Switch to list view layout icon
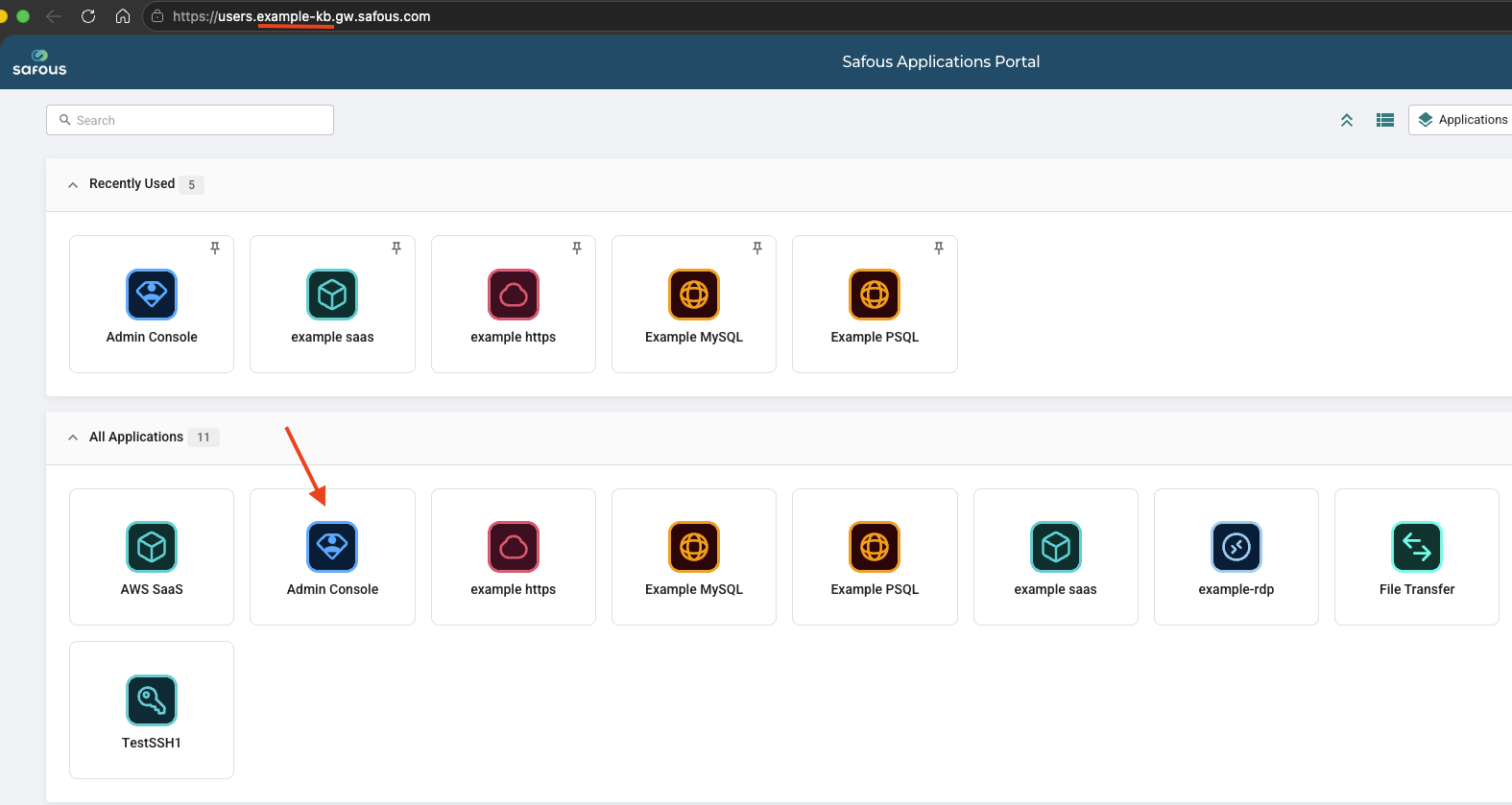Viewport: 1512px width, 805px height. click(x=1385, y=120)
